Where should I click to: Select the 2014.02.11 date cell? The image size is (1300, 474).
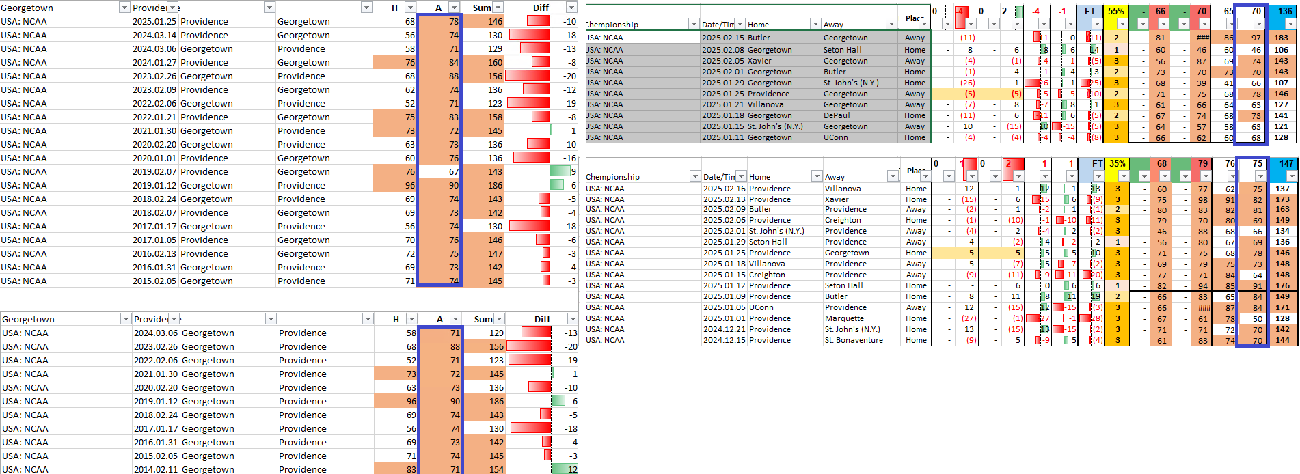pyautogui.click(x=155, y=469)
